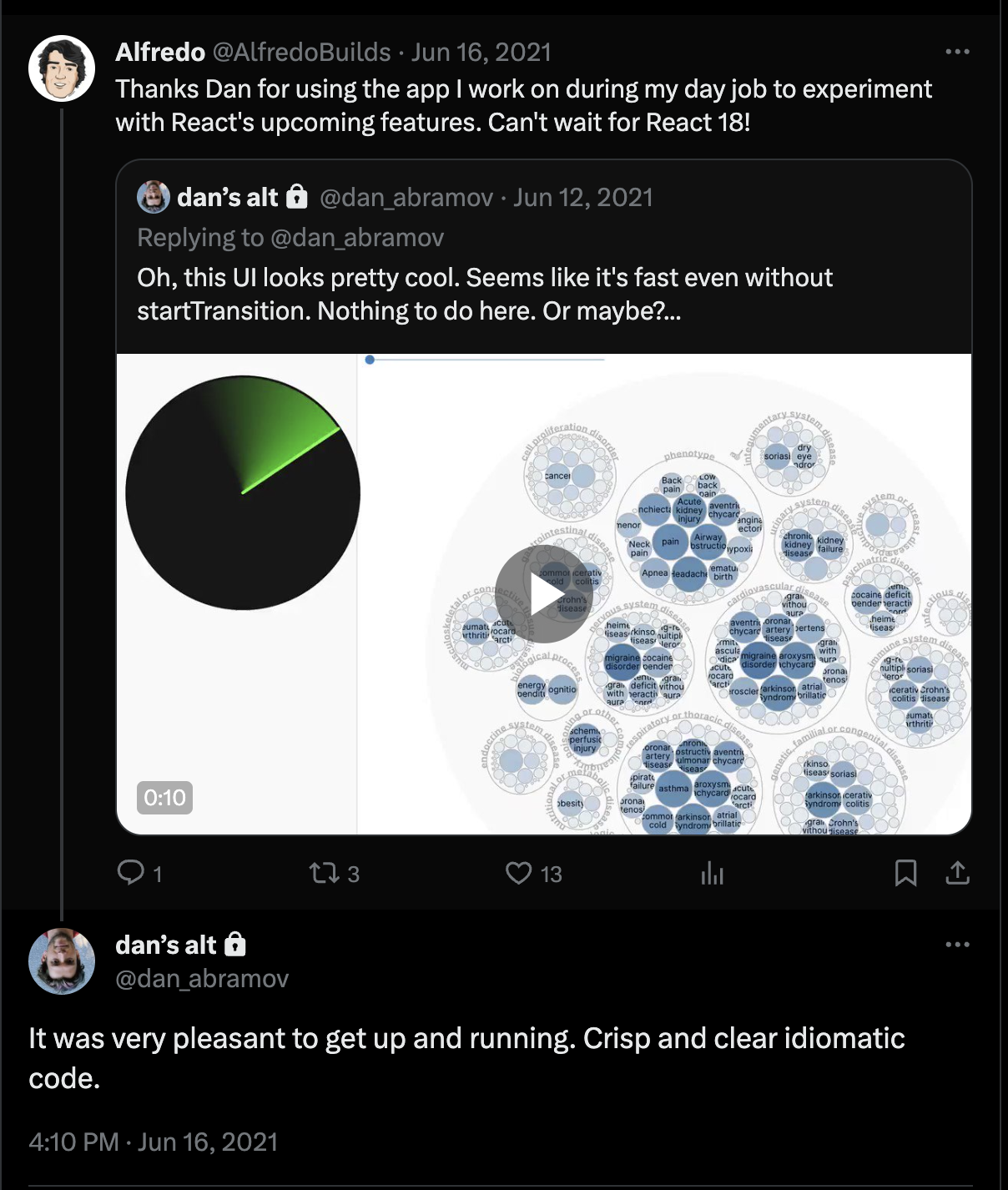Click the share icon on Alfredo's tweet

pos(957,874)
